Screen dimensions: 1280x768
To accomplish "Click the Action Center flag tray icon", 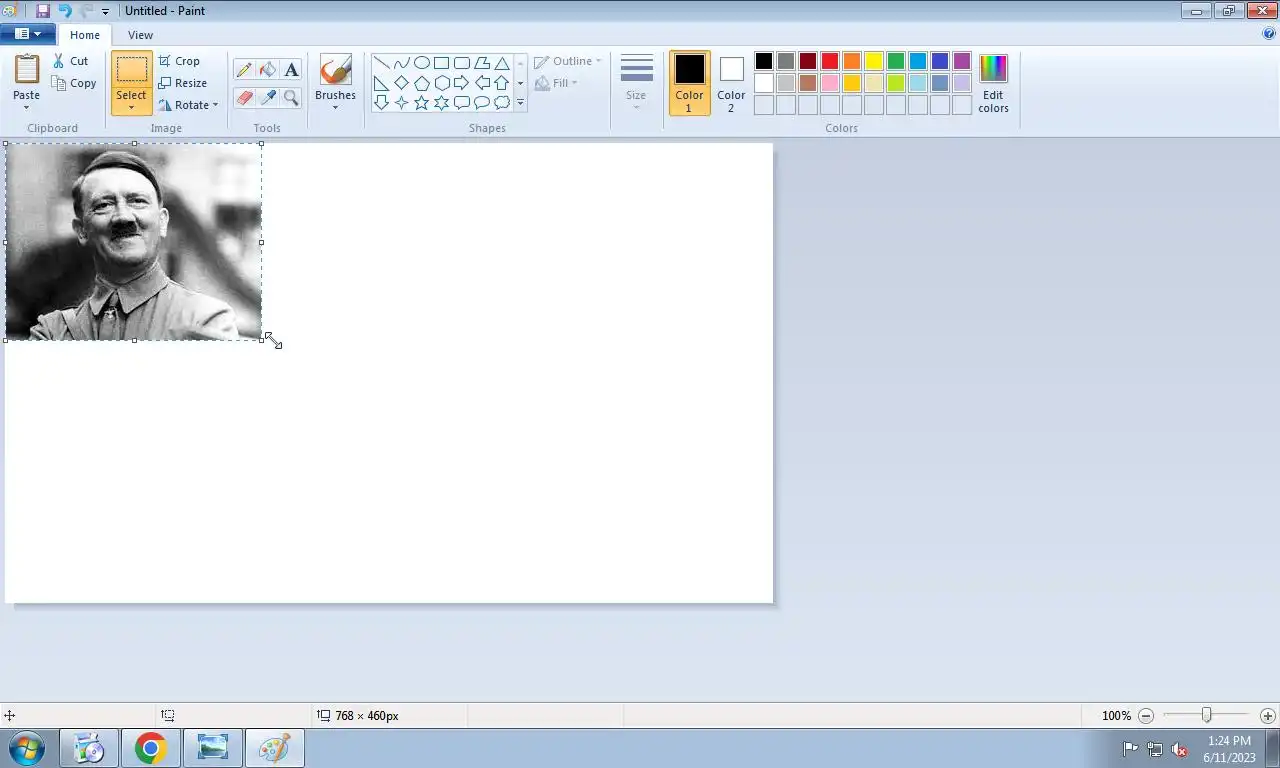I will [x=1130, y=749].
